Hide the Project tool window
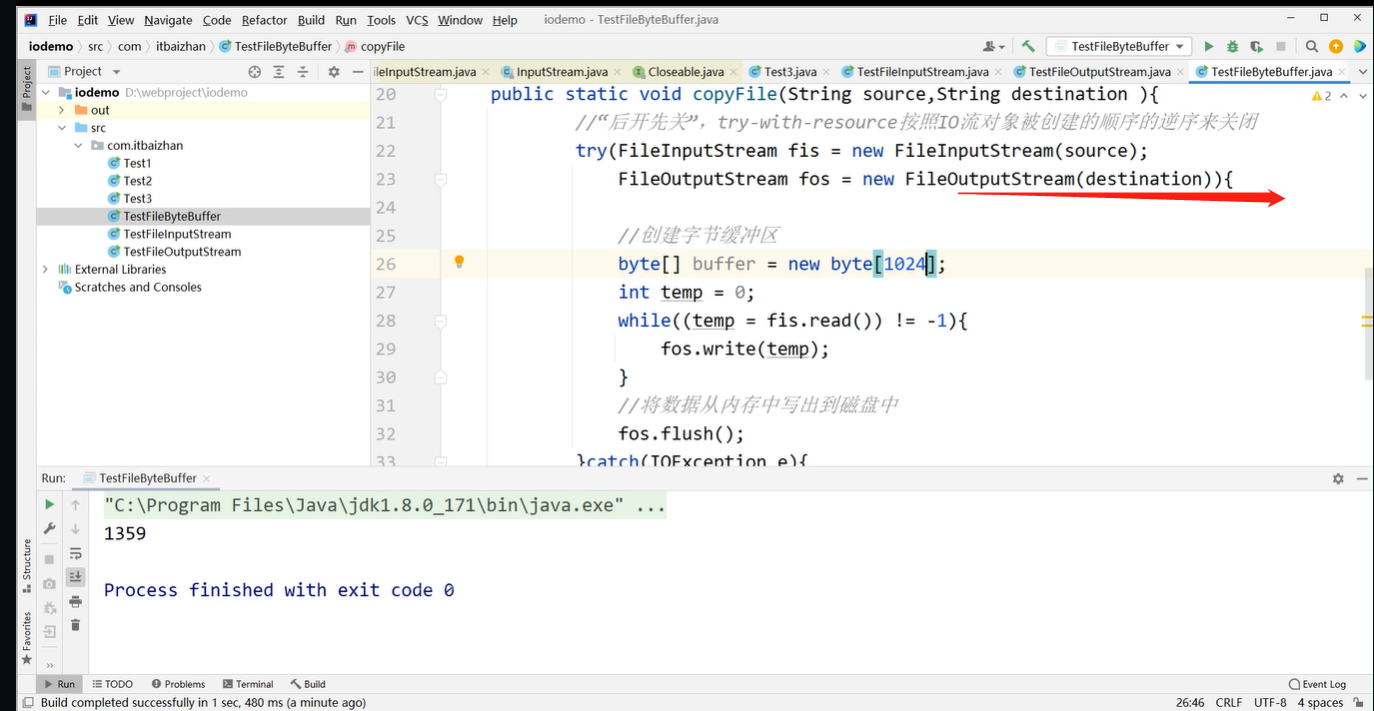 point(358,72)
